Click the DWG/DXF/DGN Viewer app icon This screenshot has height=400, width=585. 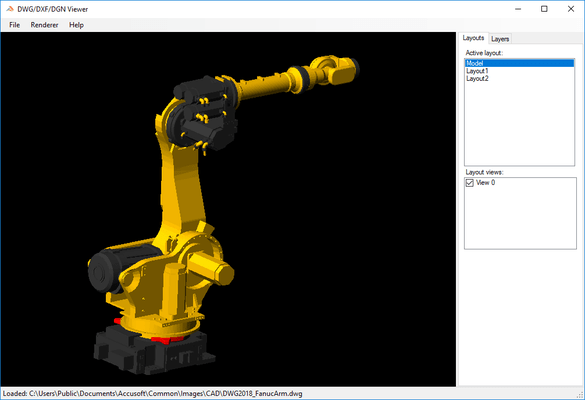pyautogui.click(x=10, y=9)
